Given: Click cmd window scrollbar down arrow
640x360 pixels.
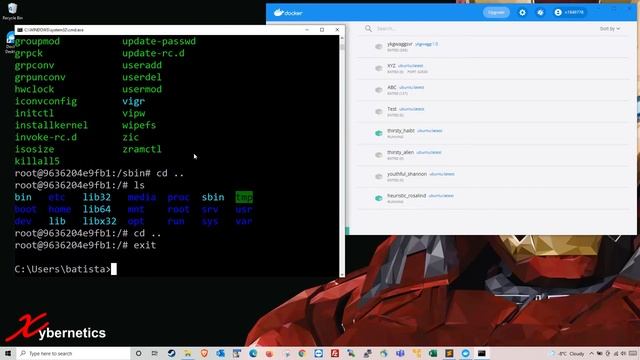Looking at the screenshot, I should tap(342, 274).
